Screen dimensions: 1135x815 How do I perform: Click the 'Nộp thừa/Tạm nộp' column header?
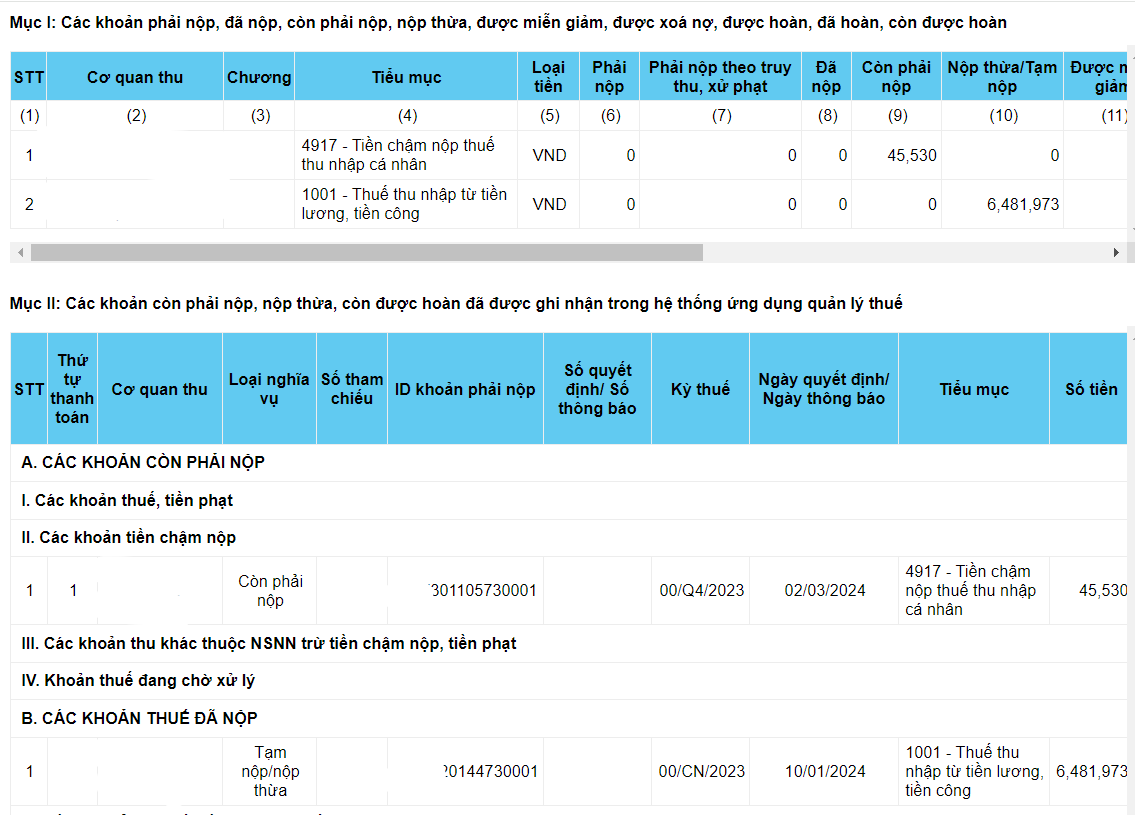pos(1003,77)
